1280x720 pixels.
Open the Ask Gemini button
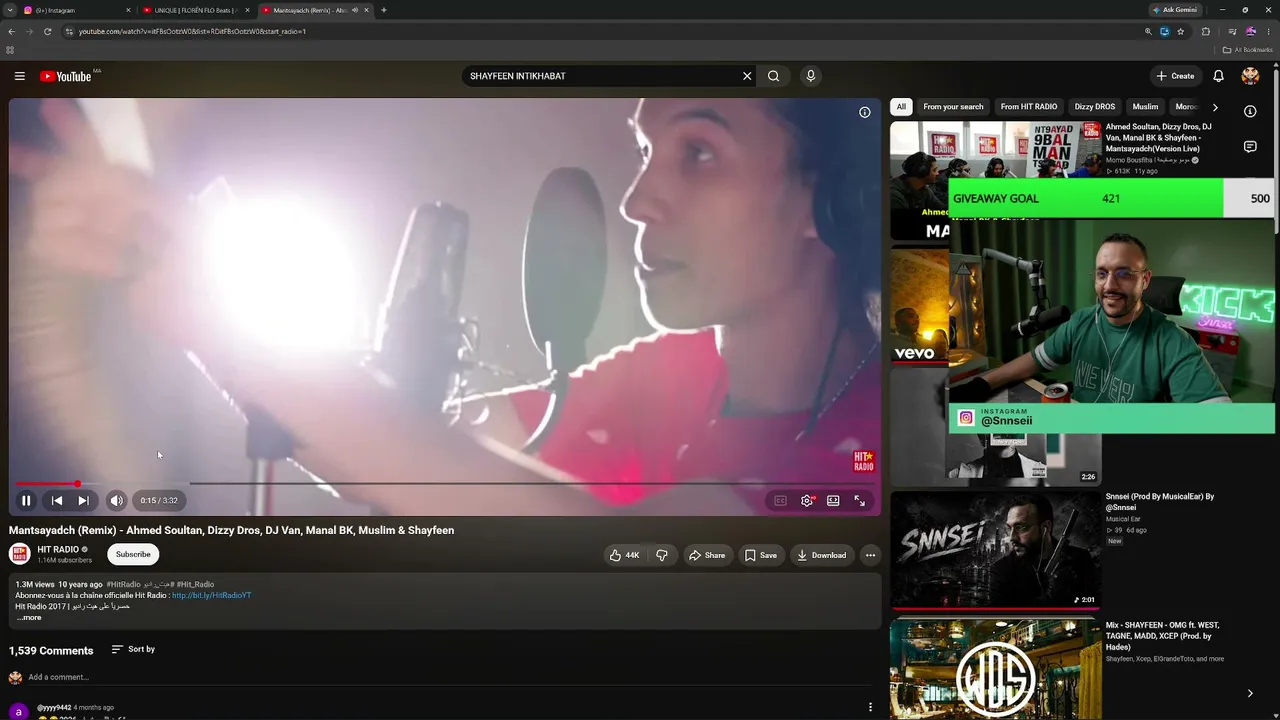point(1174,10)
